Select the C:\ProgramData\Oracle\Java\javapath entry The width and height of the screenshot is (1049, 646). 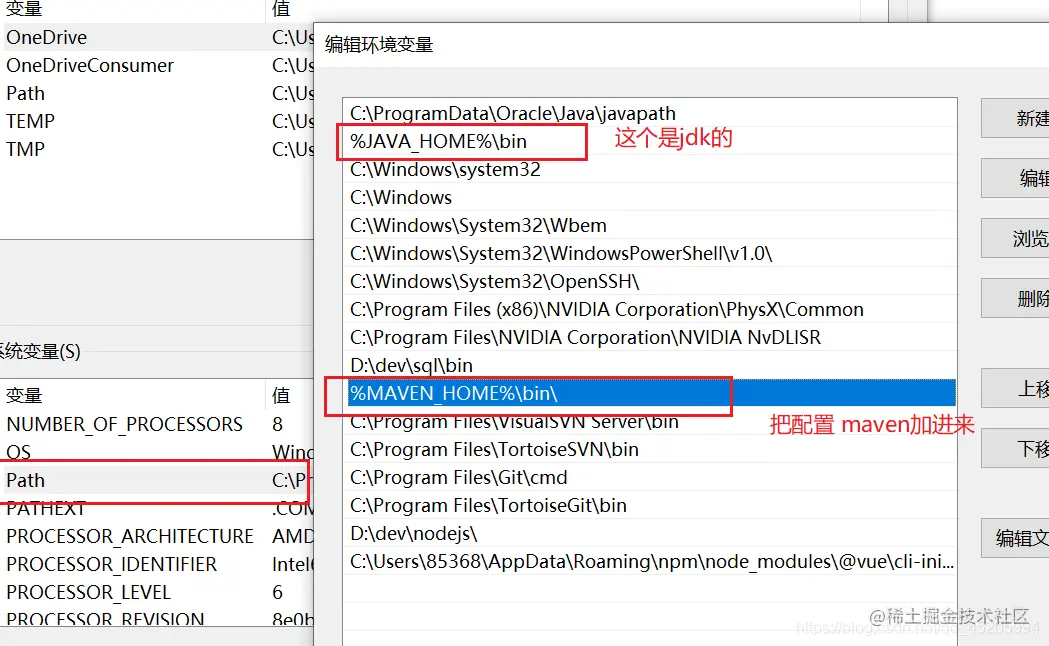click(x=650, y=113)
